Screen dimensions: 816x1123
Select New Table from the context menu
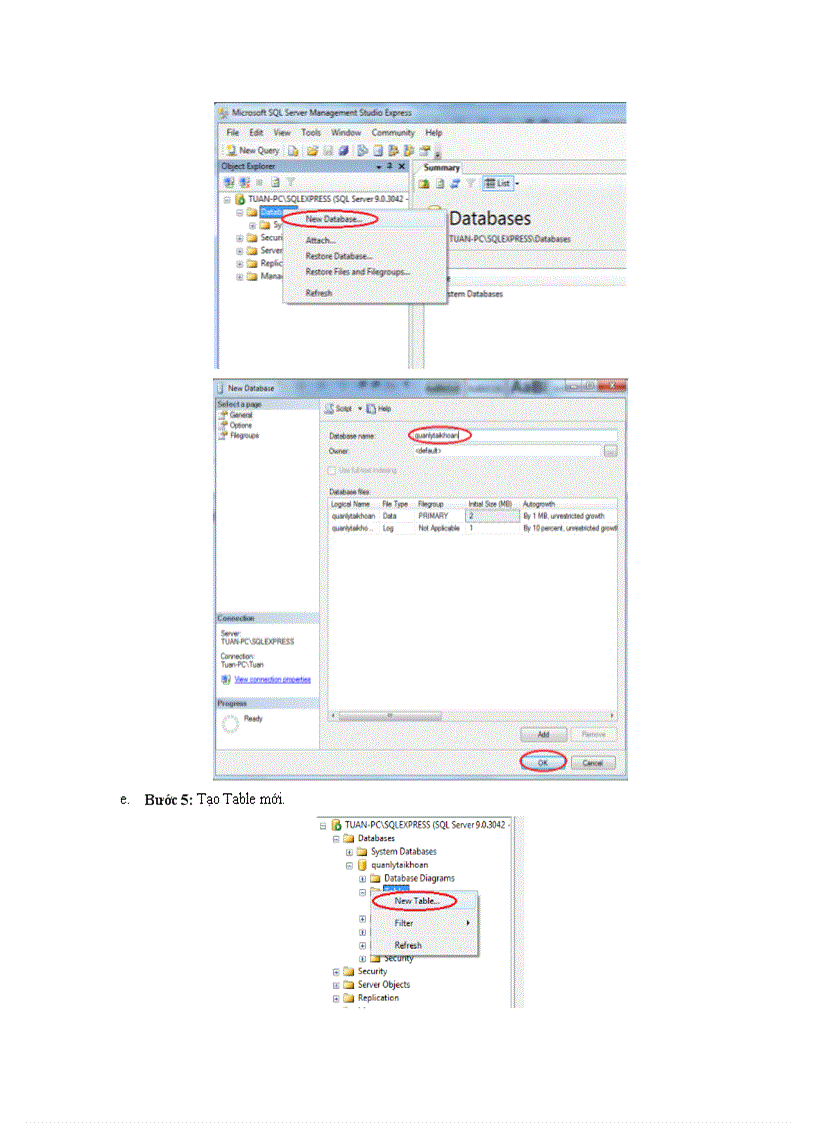pyautogui.click(x=416, y=901)
